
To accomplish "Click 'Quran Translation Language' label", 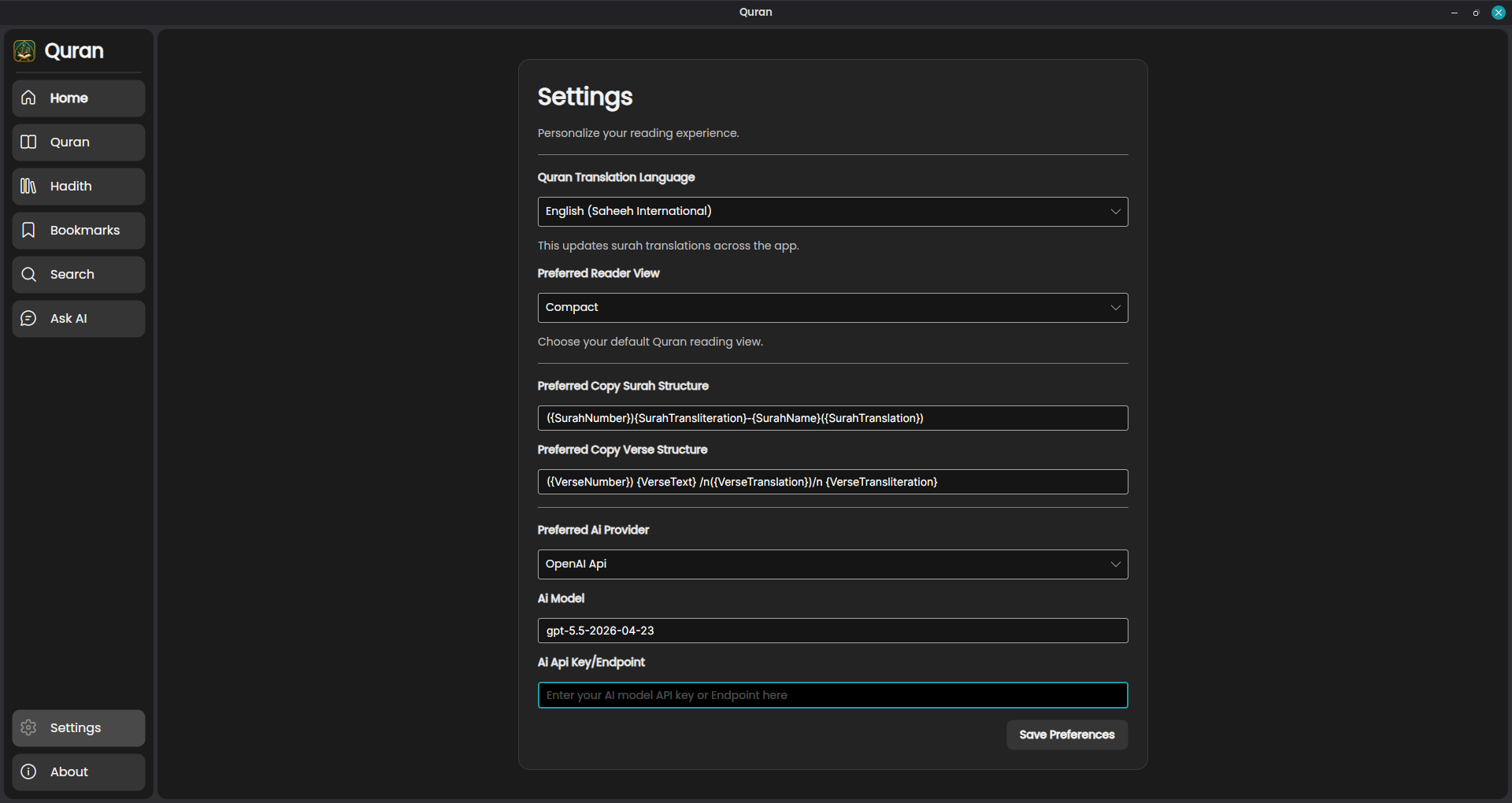I will click(616, 178).
